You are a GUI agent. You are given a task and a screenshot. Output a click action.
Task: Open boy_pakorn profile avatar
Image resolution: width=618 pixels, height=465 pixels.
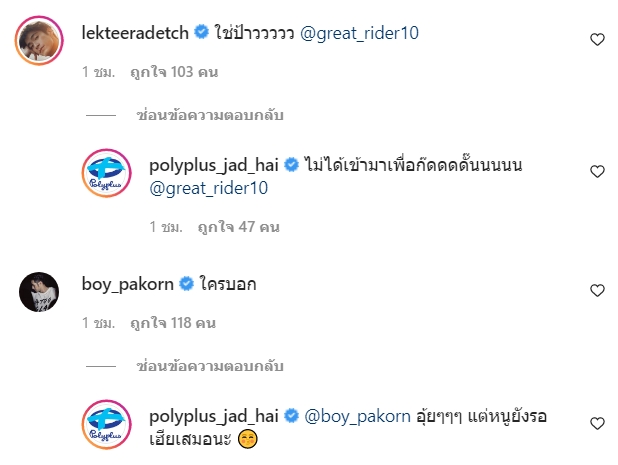pos(39,292)
